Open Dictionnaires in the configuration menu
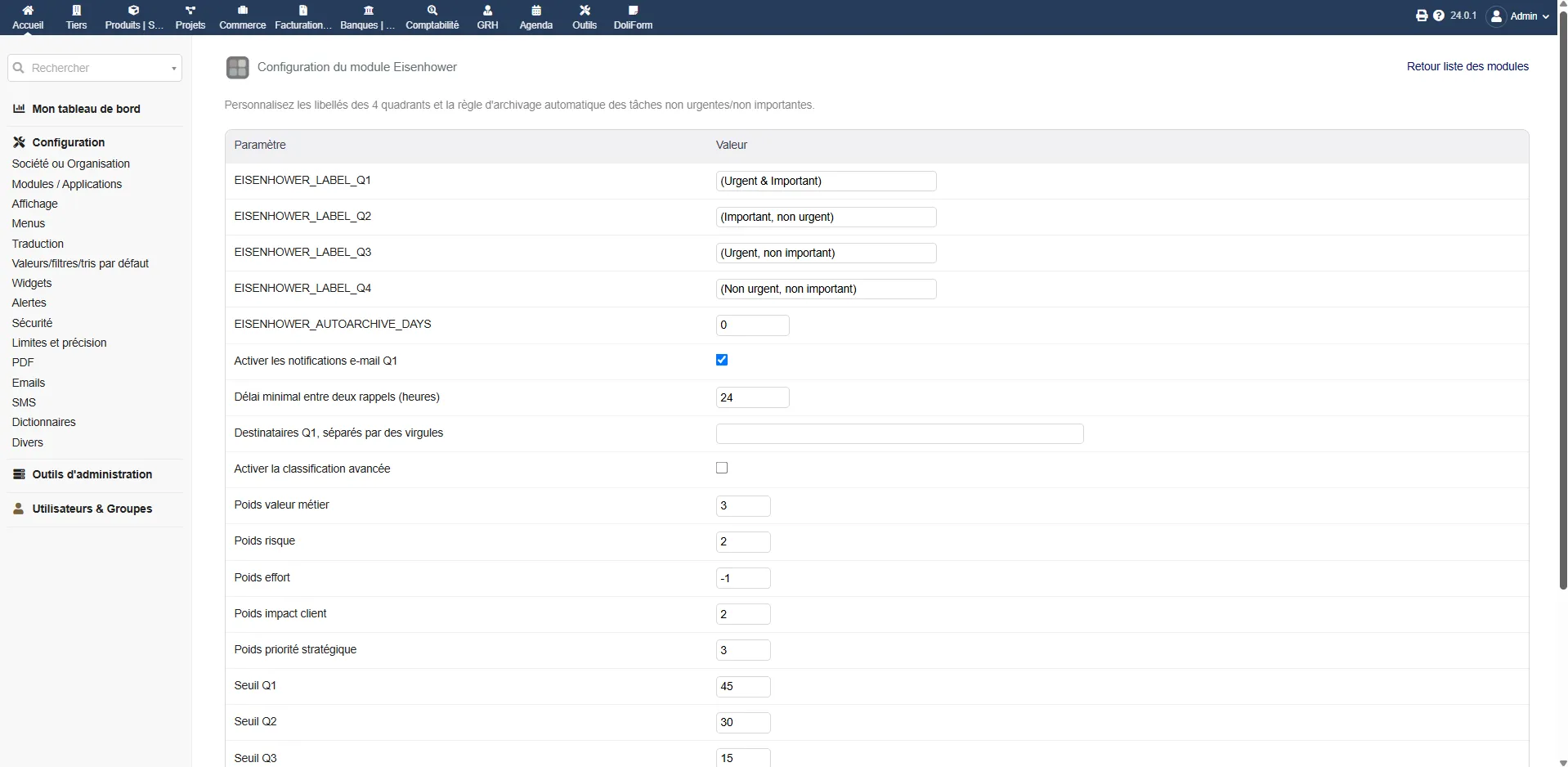The image size is (1568, 767). pyautogui.click(x=44, y=422)
